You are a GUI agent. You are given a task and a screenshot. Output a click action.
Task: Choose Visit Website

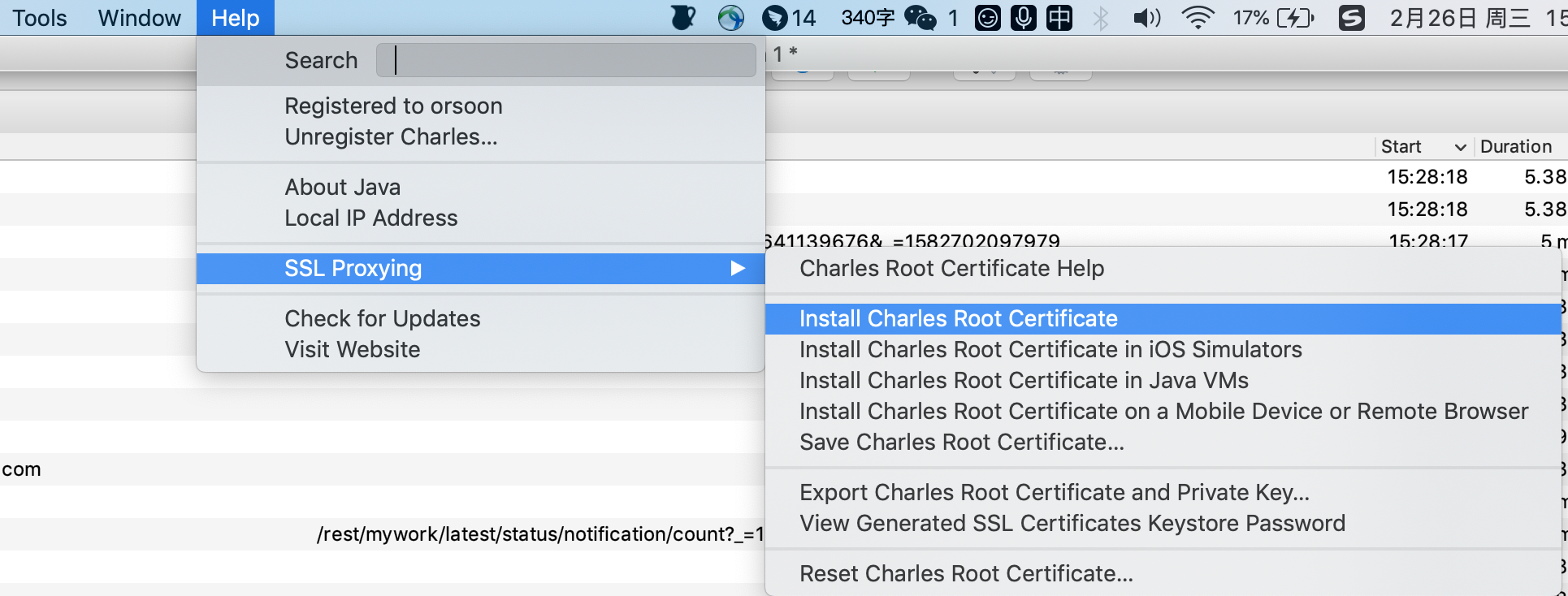point(352,350)
